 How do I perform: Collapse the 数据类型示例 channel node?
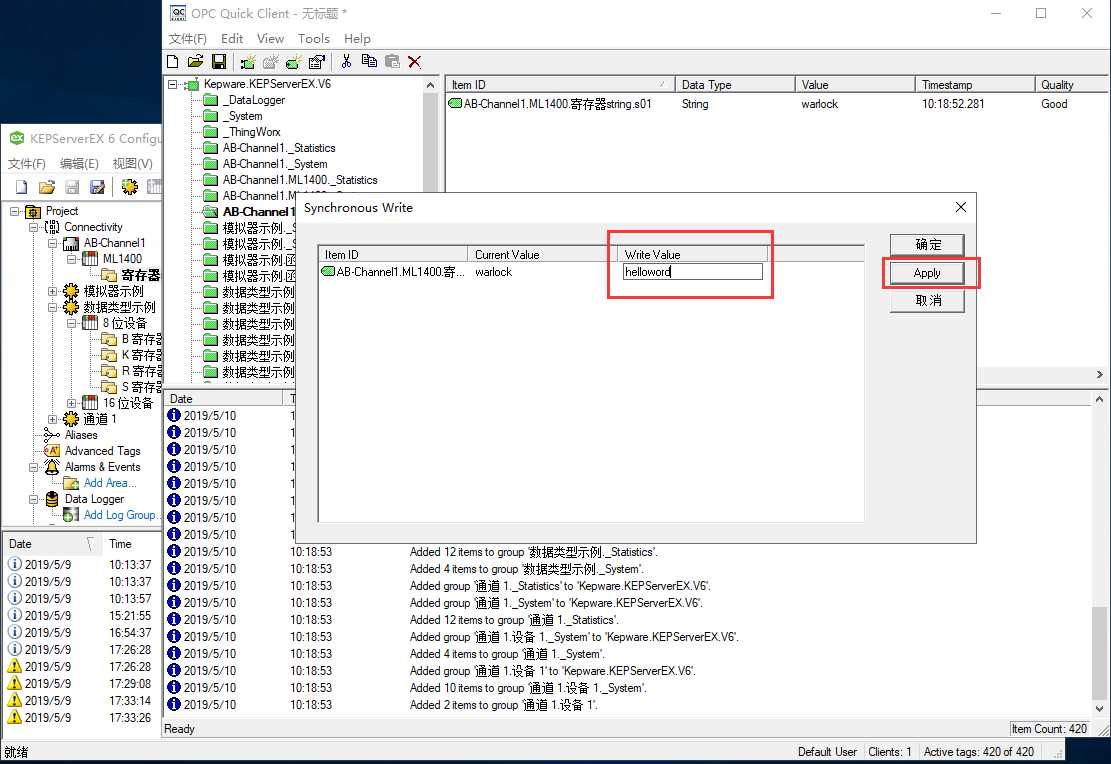(x=52, y=308)
